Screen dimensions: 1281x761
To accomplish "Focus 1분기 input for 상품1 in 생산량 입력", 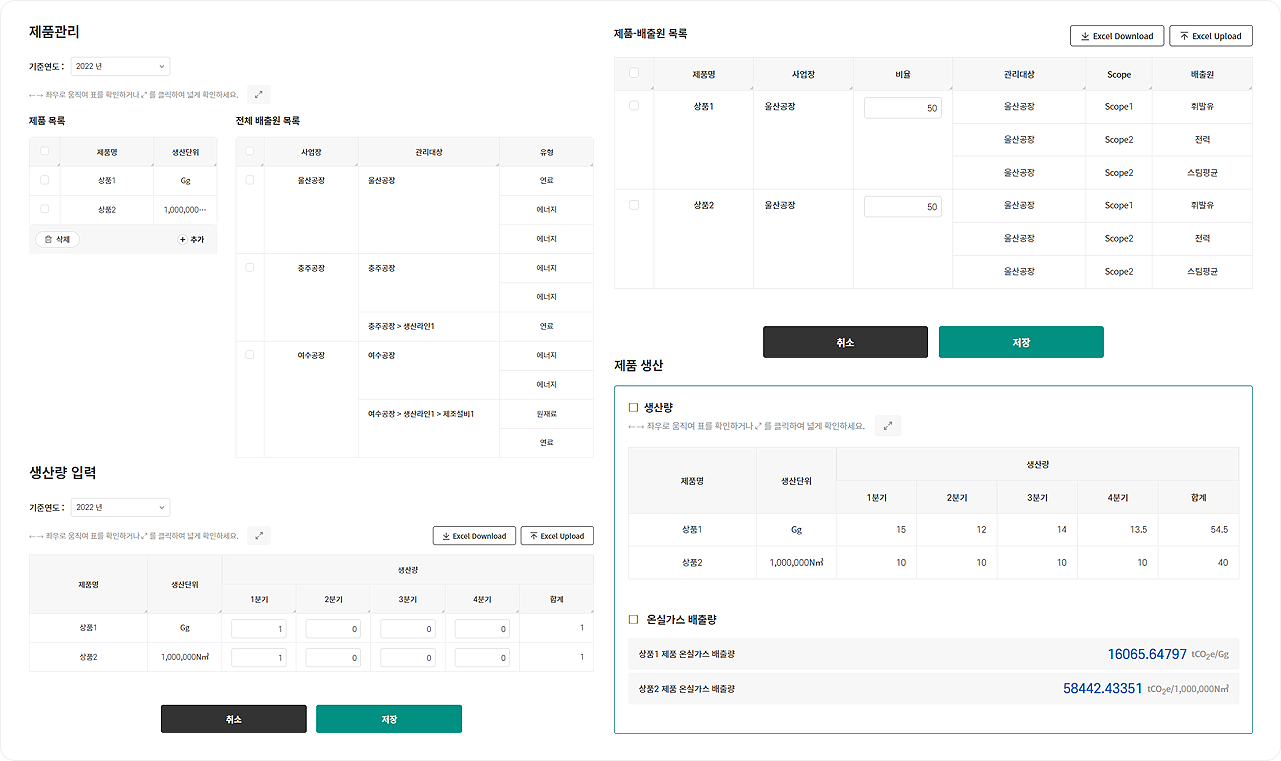I will pos(259,628).
